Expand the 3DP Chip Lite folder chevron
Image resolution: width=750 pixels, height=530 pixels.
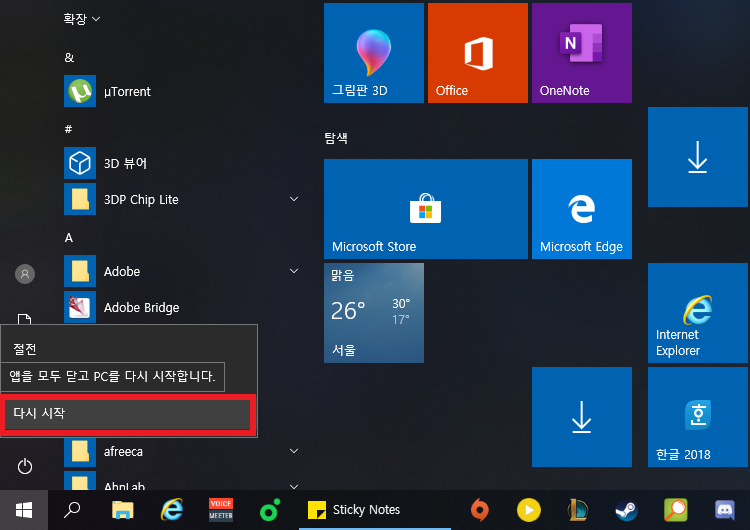point(294,199)
